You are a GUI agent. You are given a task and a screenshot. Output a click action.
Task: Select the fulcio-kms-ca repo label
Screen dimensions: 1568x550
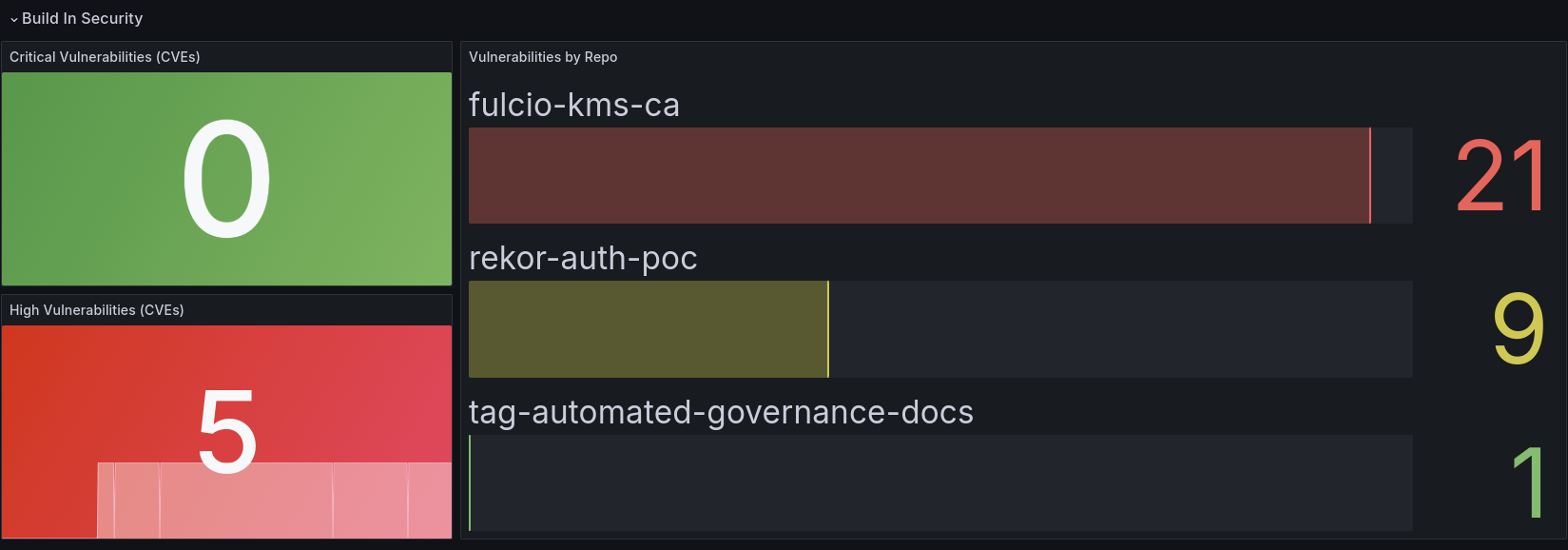pyautogui.click(x=573, y=105)
